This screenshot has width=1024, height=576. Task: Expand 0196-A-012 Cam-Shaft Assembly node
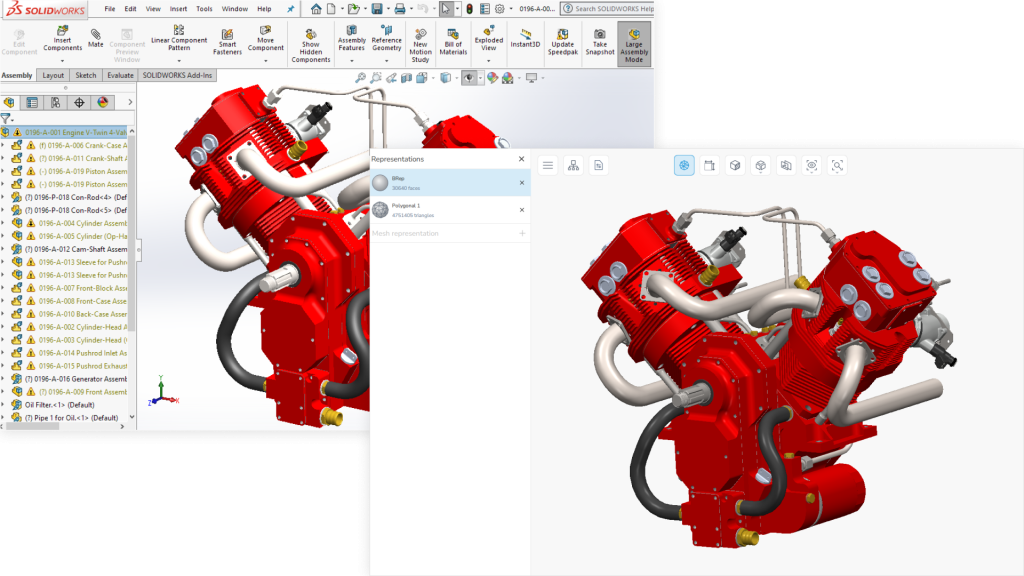tap(3, 249)
